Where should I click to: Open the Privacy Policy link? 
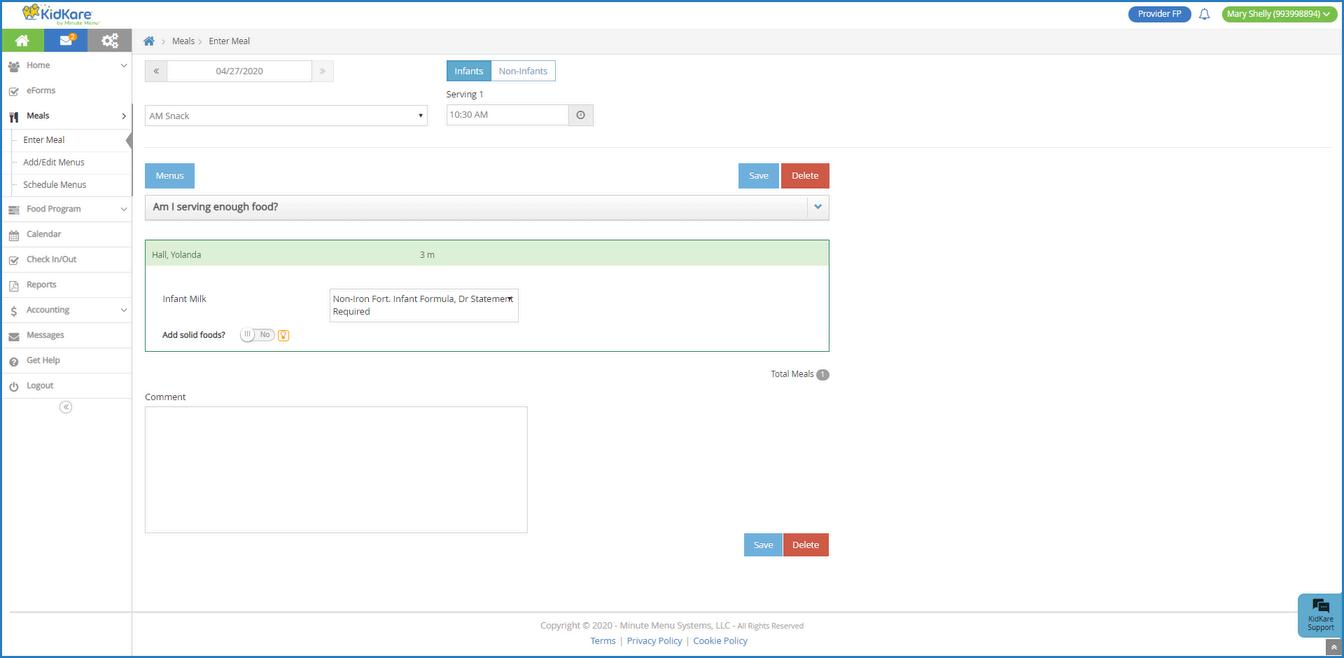pos(654,641)
